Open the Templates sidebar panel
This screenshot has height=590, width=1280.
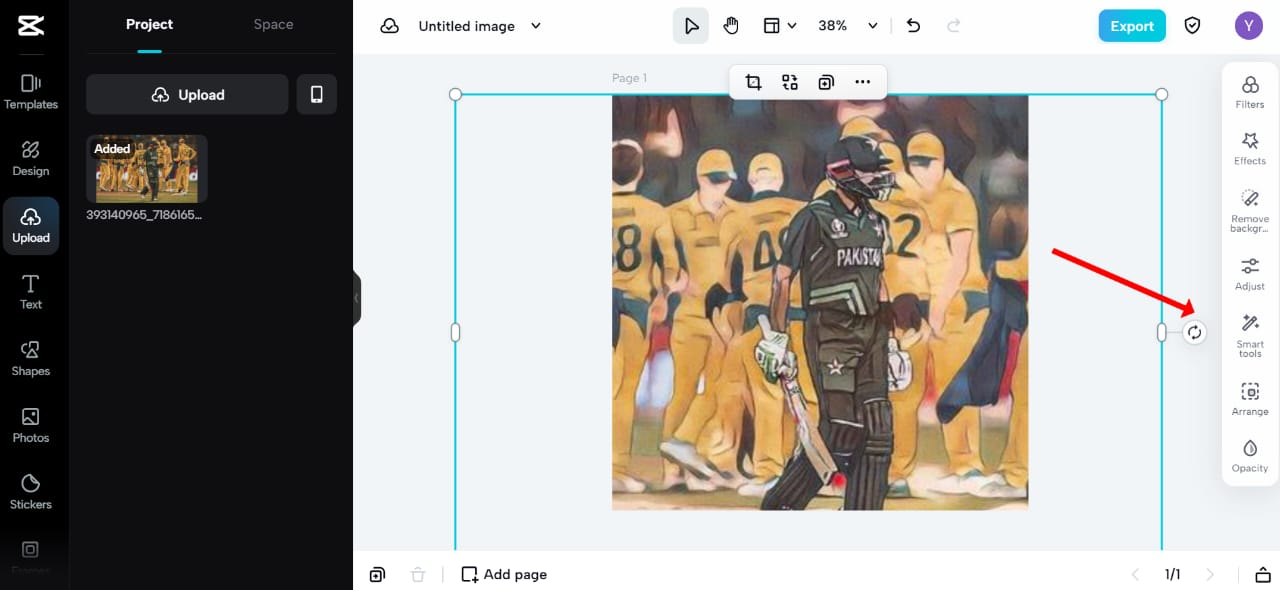pyautogui.click(x=31, y=91)
